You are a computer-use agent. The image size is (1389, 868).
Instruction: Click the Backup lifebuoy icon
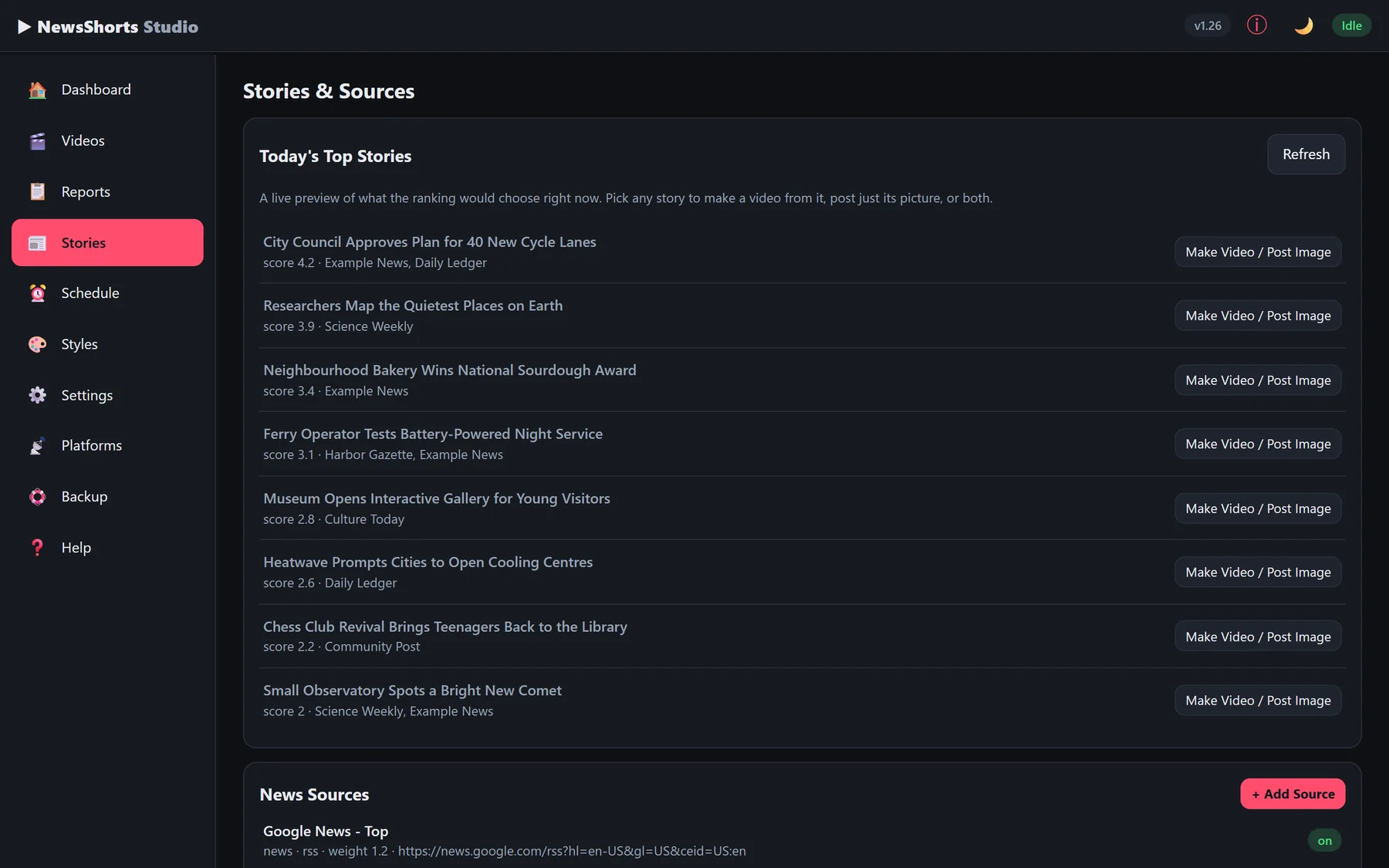(37, 497)
